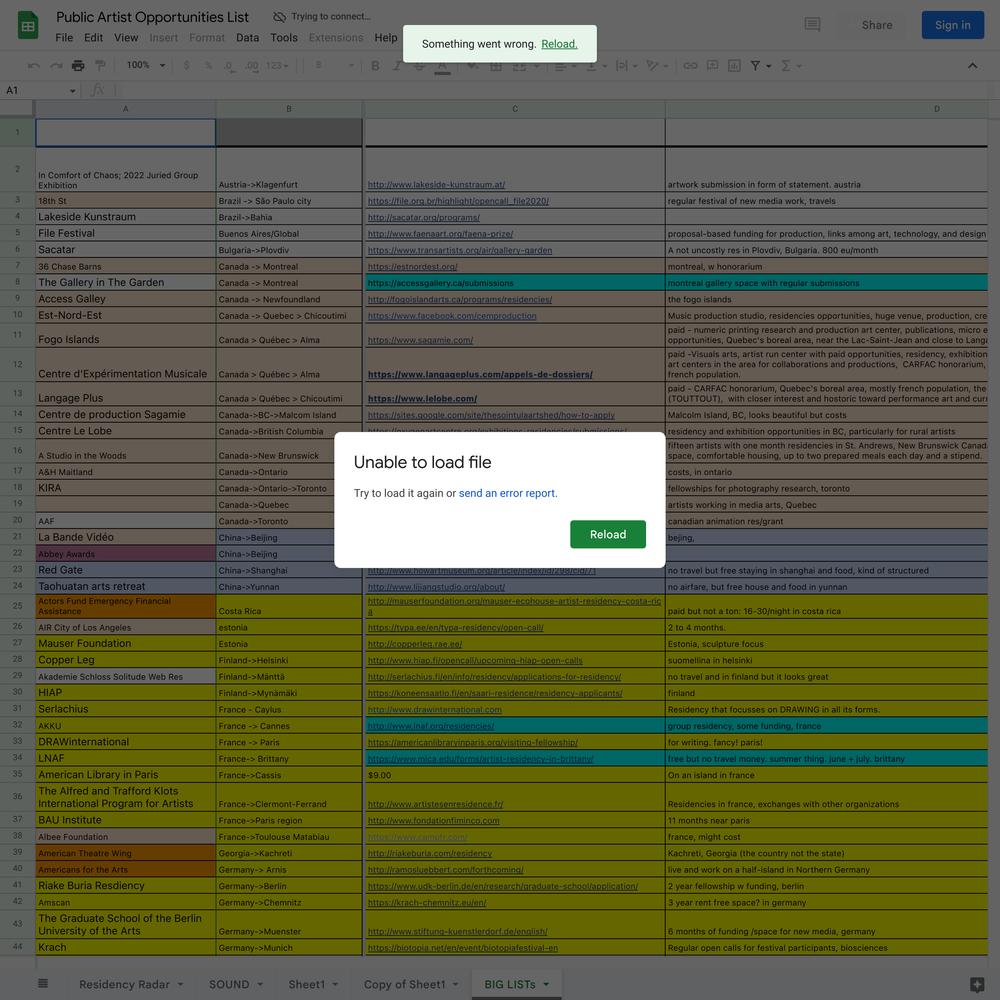Viewport: 1000px width, 1000px height.
Task: Open the Data menu
Action: tap(247, 38)
